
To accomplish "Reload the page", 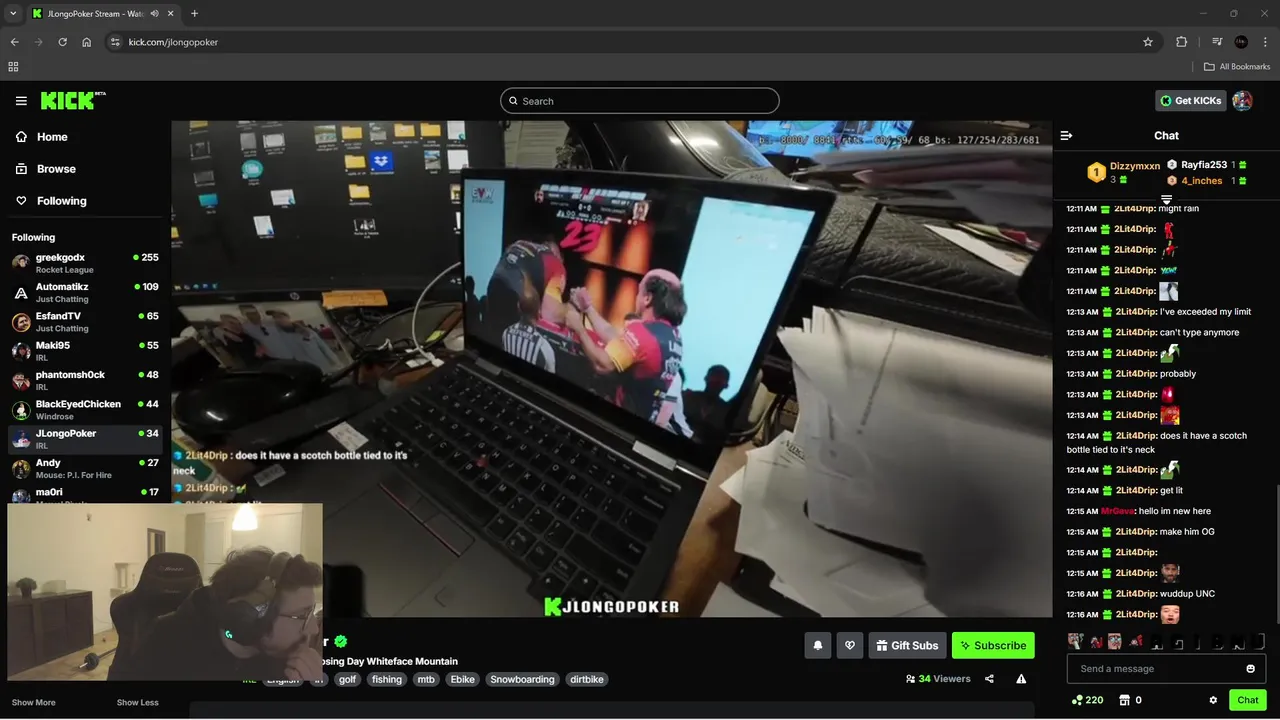I will click(62, 42).
